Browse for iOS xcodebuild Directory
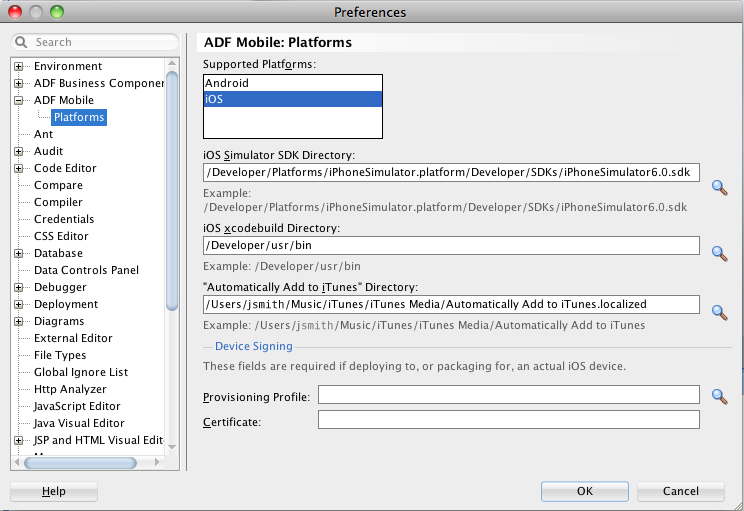The image size is (744, 511). point(719,253)
